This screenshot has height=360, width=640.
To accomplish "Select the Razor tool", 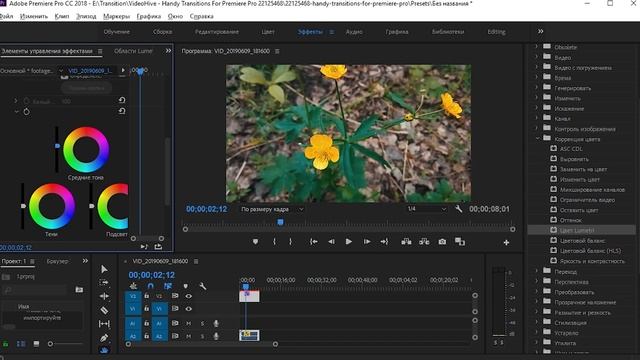I will [x=104, y=310].
